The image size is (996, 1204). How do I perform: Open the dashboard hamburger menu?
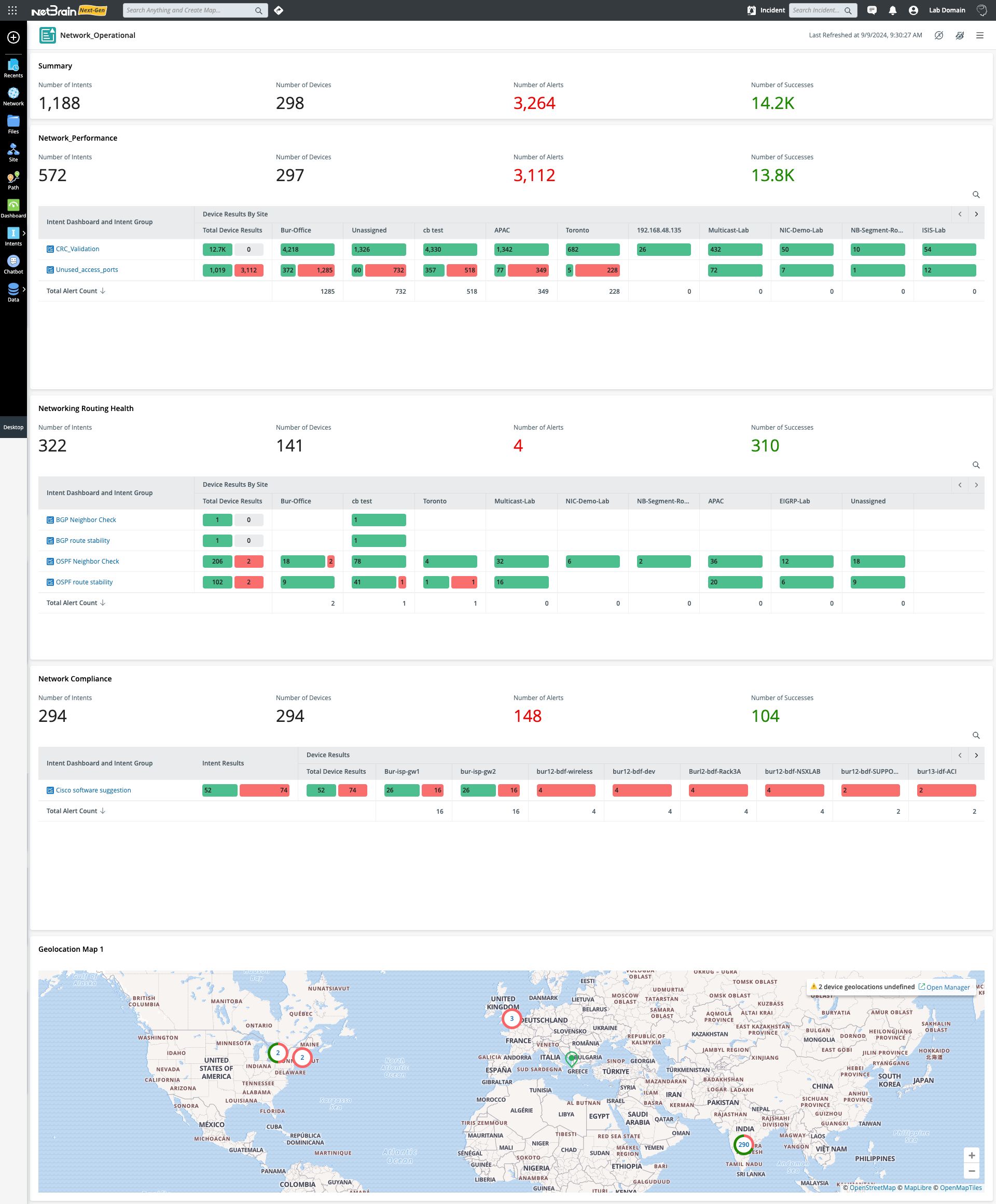coord(980,35)
